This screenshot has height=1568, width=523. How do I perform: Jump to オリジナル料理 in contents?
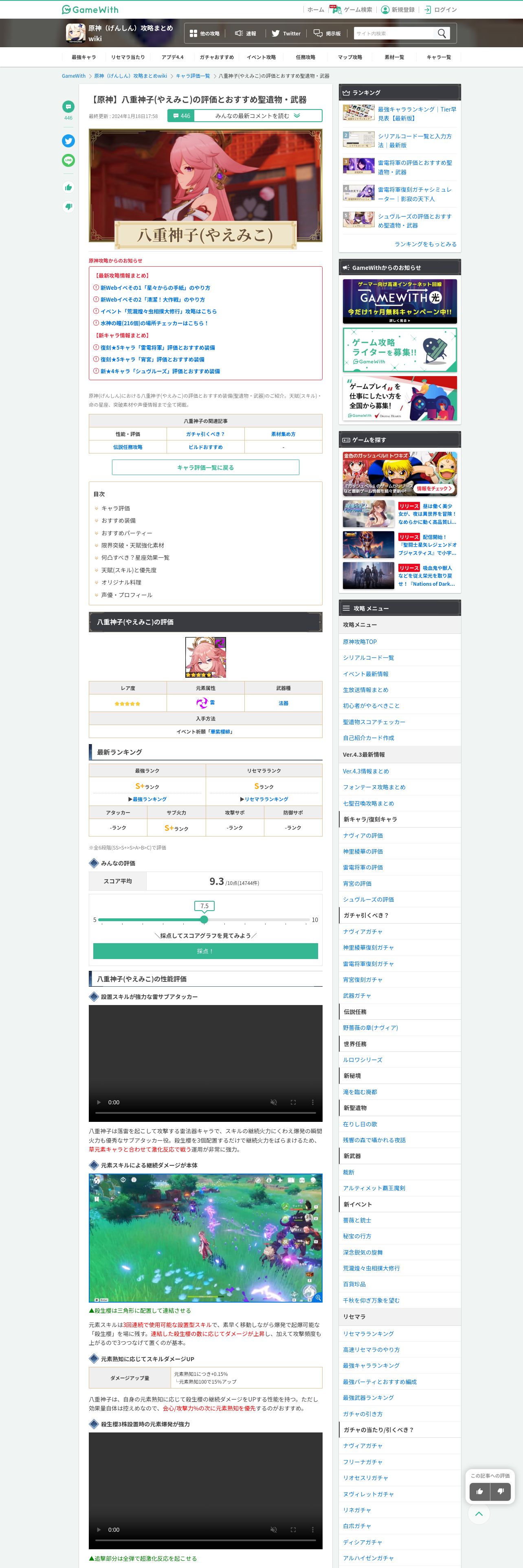(121, 583)
